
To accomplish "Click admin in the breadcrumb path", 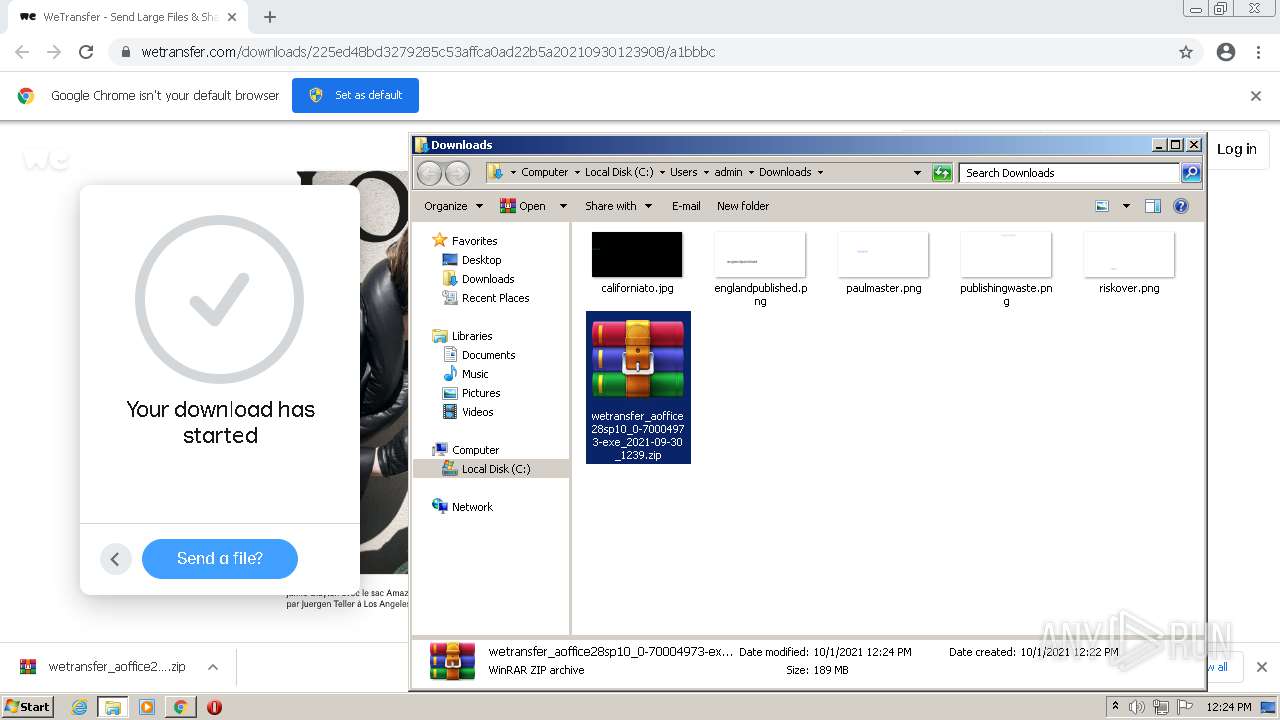I will click(x=728, y=172).
